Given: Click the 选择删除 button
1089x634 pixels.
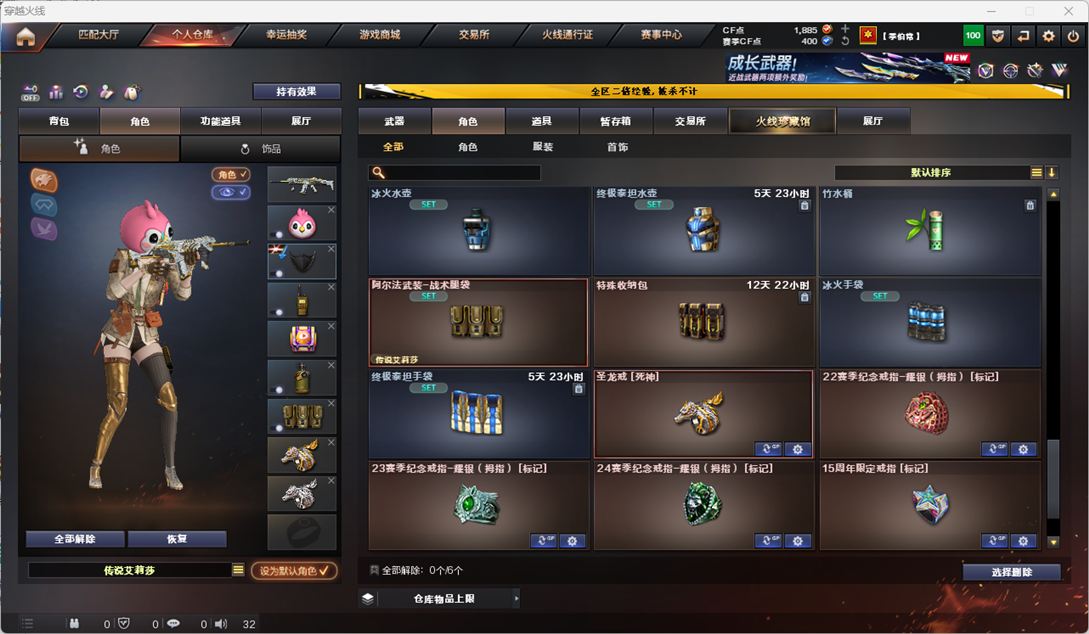Looking at the screenshot, I should click(x=1011, y=572).
